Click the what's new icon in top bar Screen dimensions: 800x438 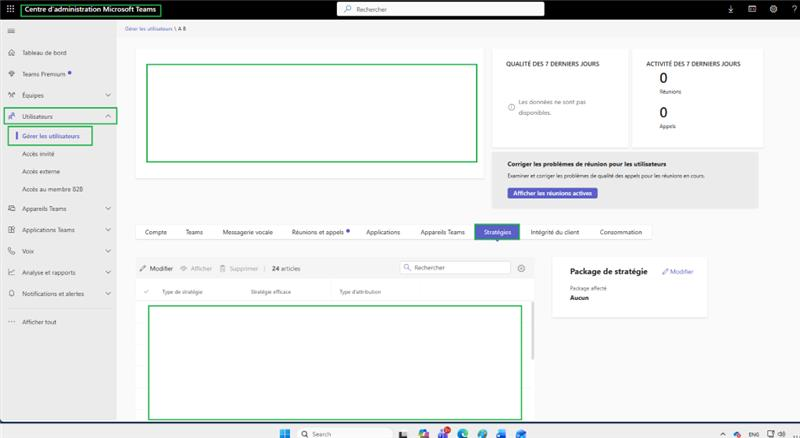pyautogui.click(x=752, y=9)
